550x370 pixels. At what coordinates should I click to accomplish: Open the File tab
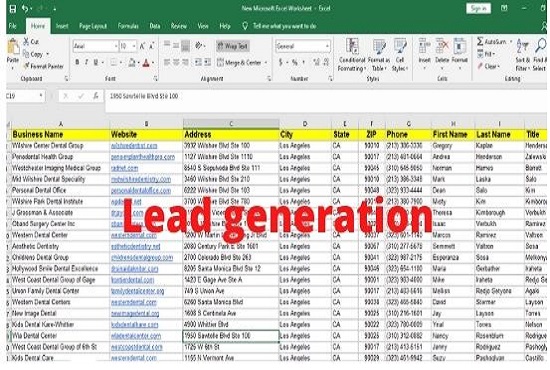(x=13, y=26)
